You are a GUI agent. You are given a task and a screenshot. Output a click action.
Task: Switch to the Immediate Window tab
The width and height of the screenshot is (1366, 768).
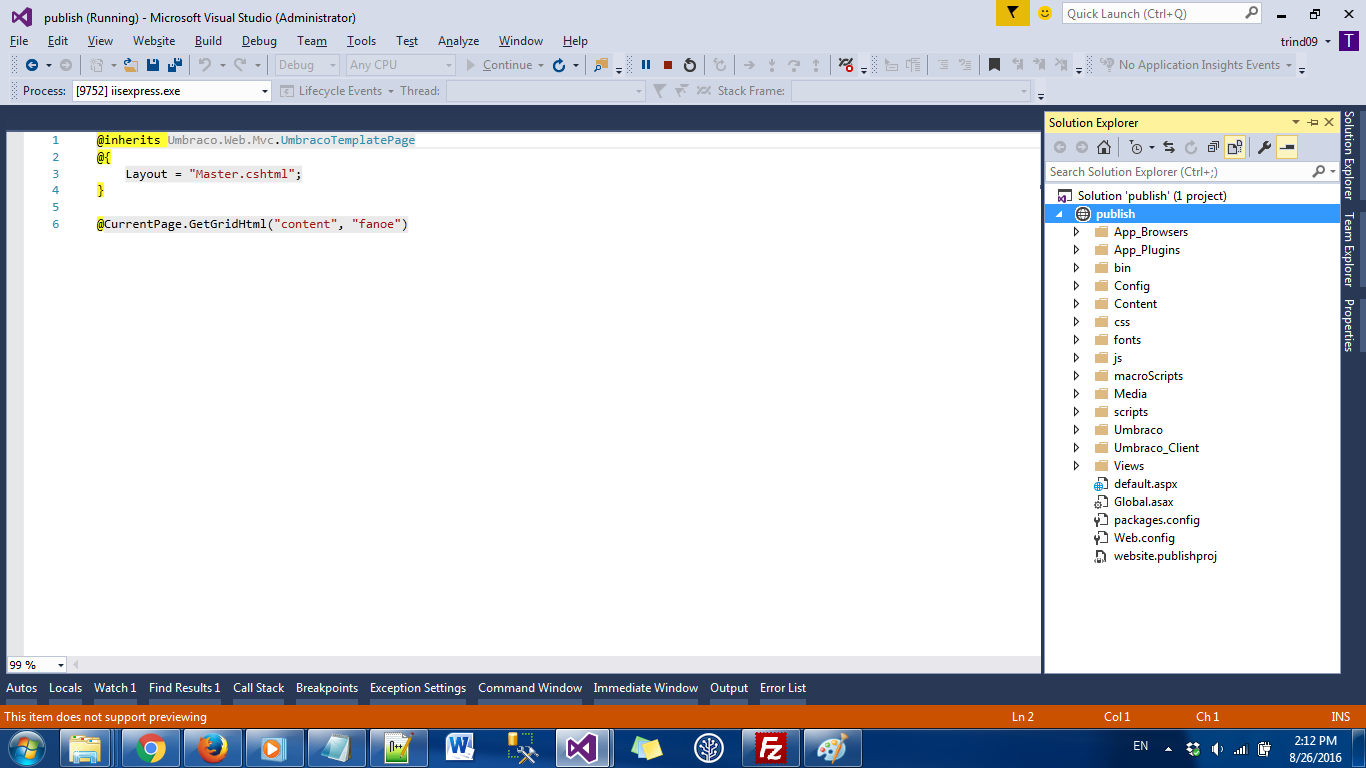[x=646, y=688]
